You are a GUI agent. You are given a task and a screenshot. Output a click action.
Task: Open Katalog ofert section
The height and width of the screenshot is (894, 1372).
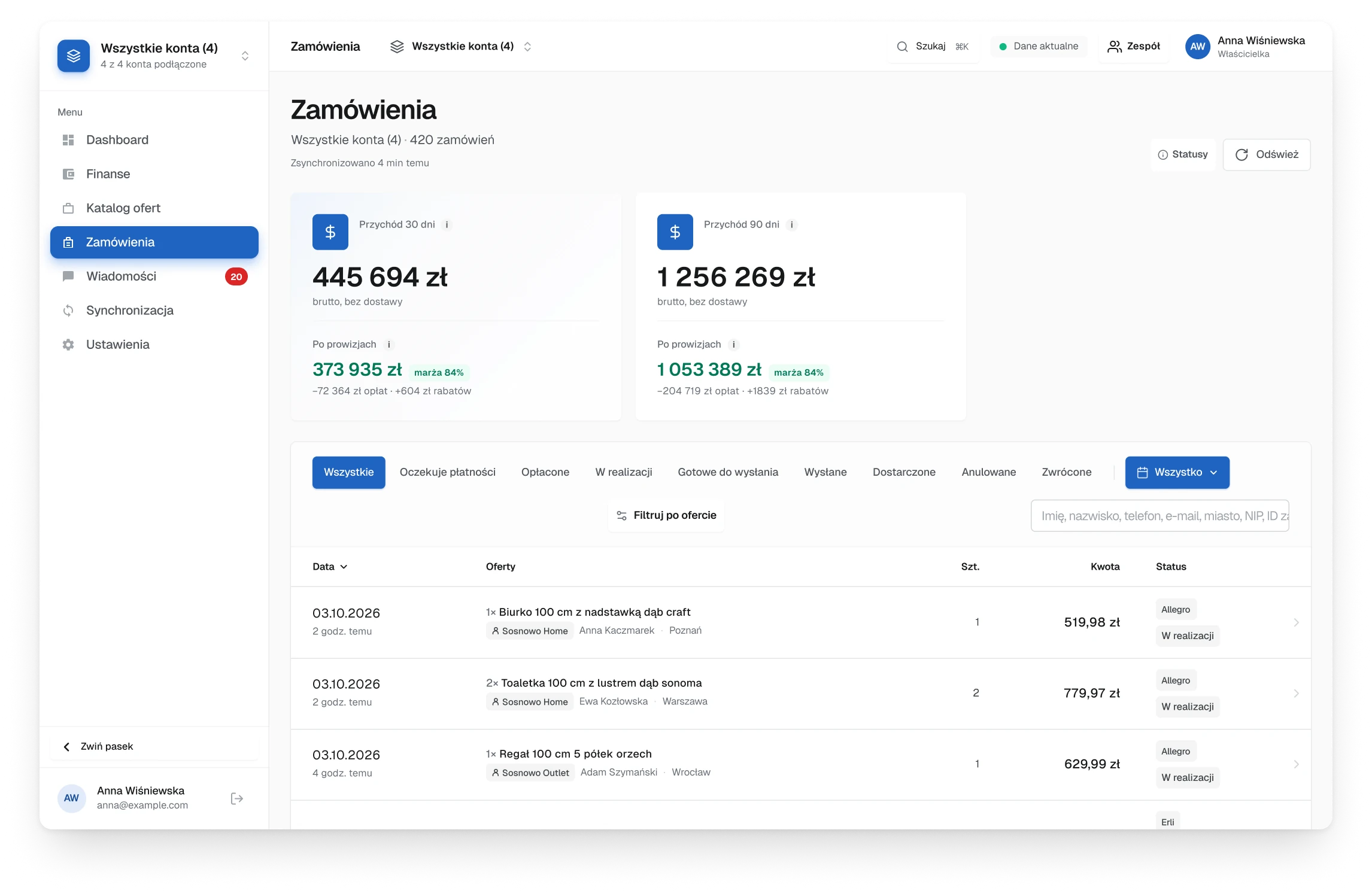[154, 208]
